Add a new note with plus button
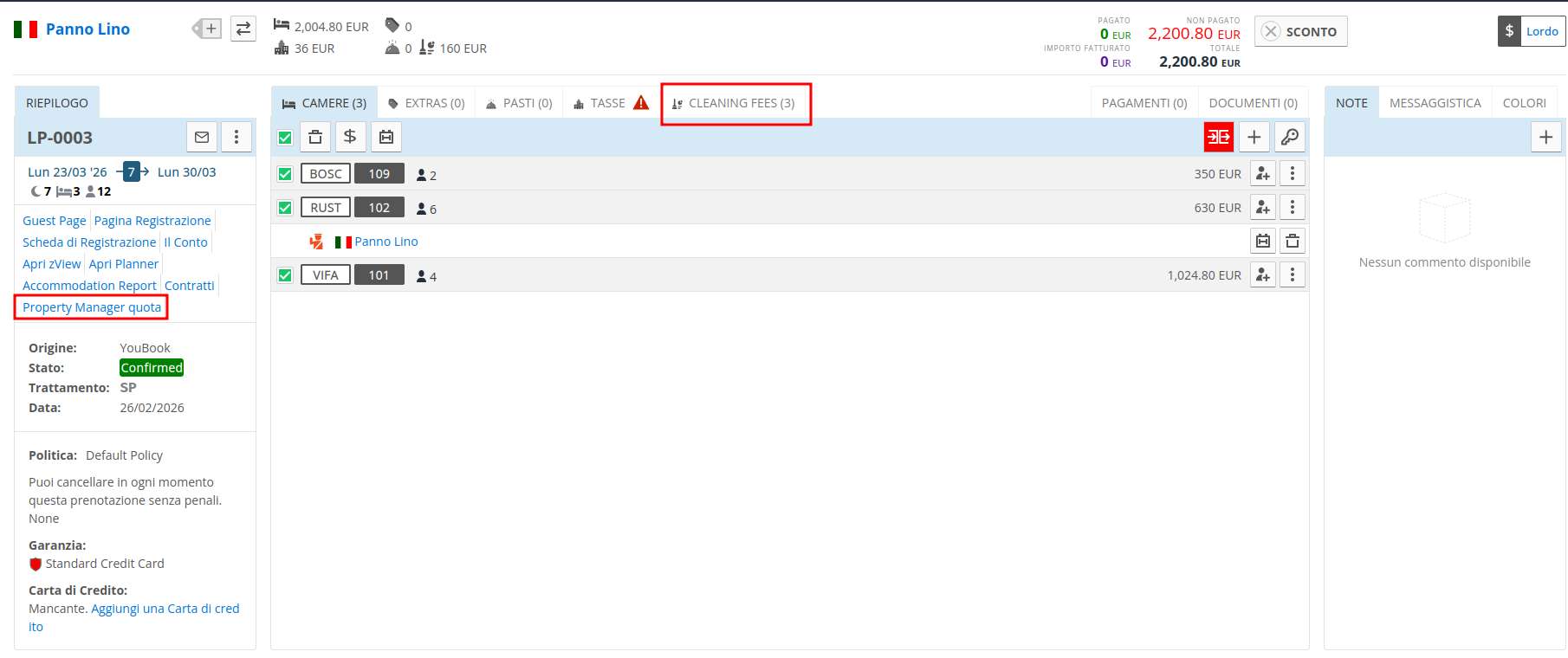This screenshot has width=1568, height=658. (x=1545, y=137)
